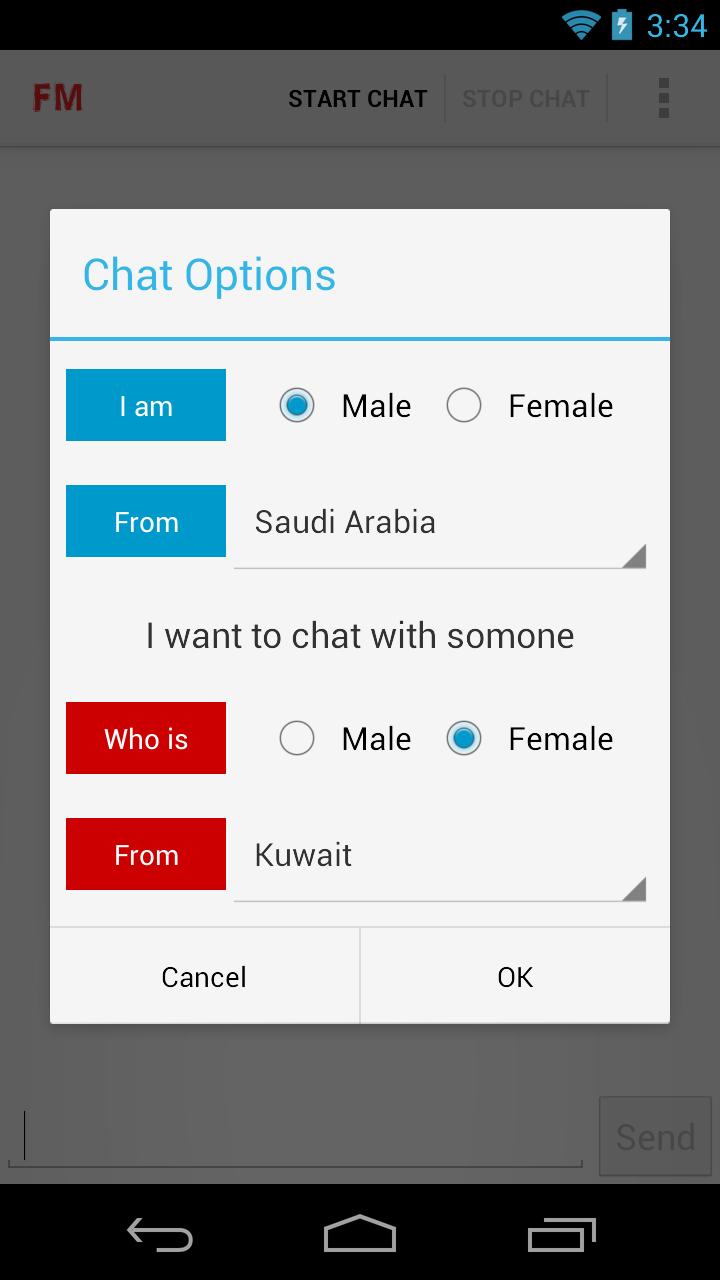Select Male under 'Who is'
720x1280 pixels.
(297, 738)
